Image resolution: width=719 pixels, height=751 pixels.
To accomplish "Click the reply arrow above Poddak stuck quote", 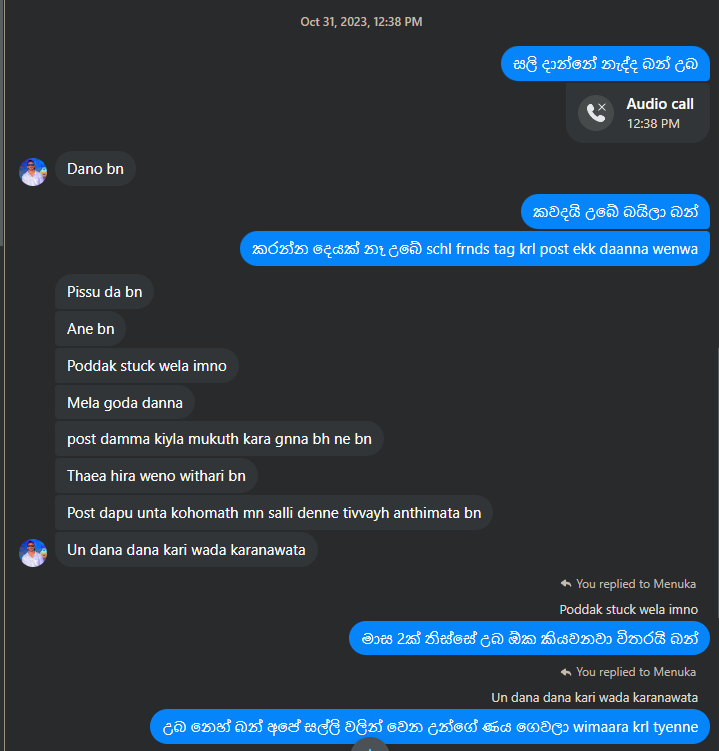I will (566, 583).
